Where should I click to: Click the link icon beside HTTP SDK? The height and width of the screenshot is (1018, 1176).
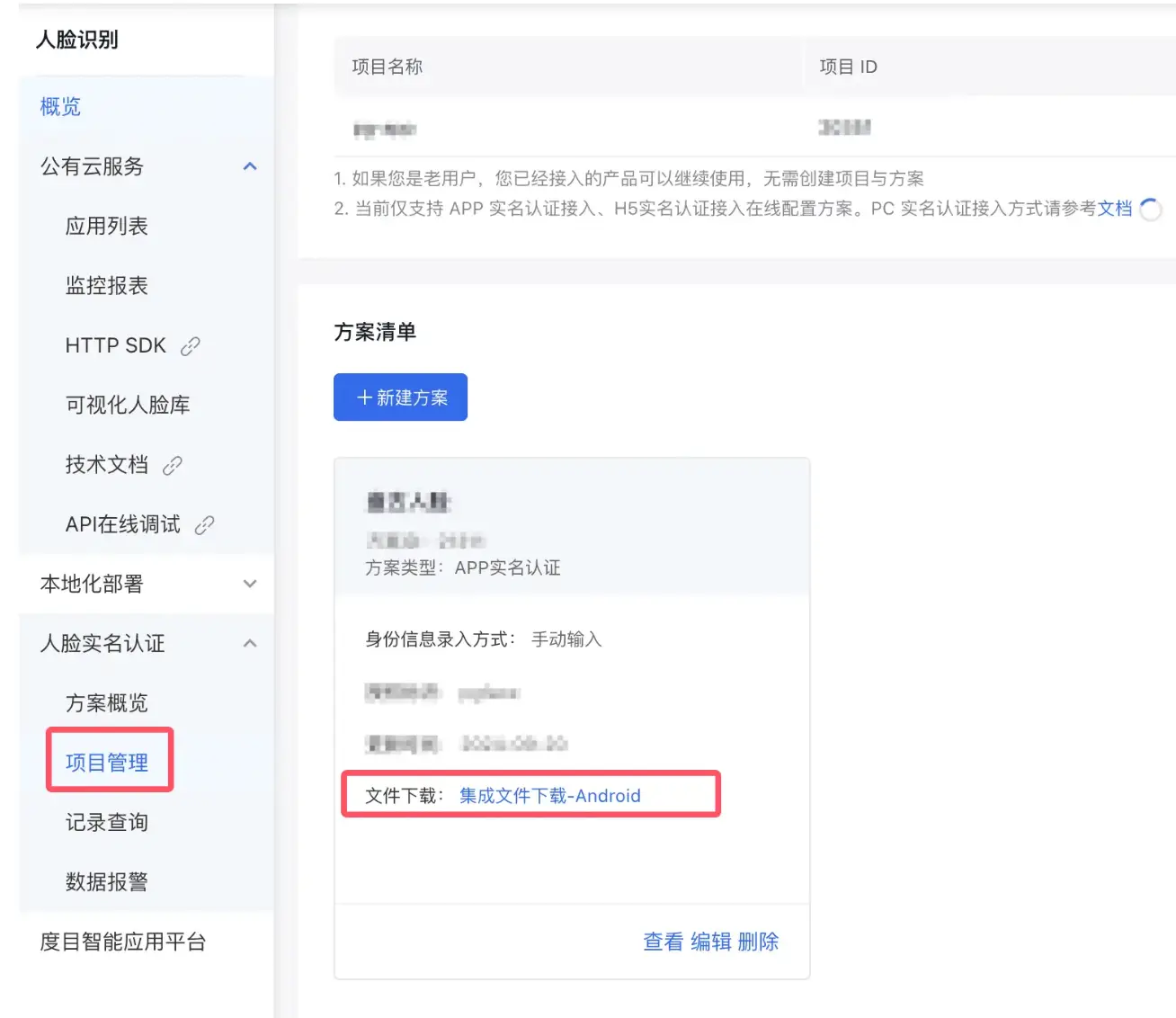tap(190, 346)
